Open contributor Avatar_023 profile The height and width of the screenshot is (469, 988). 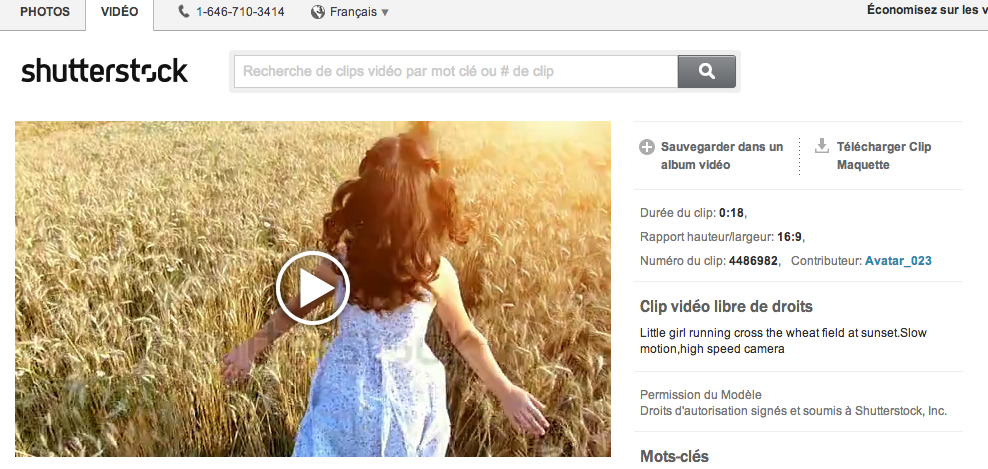(898, 261)
